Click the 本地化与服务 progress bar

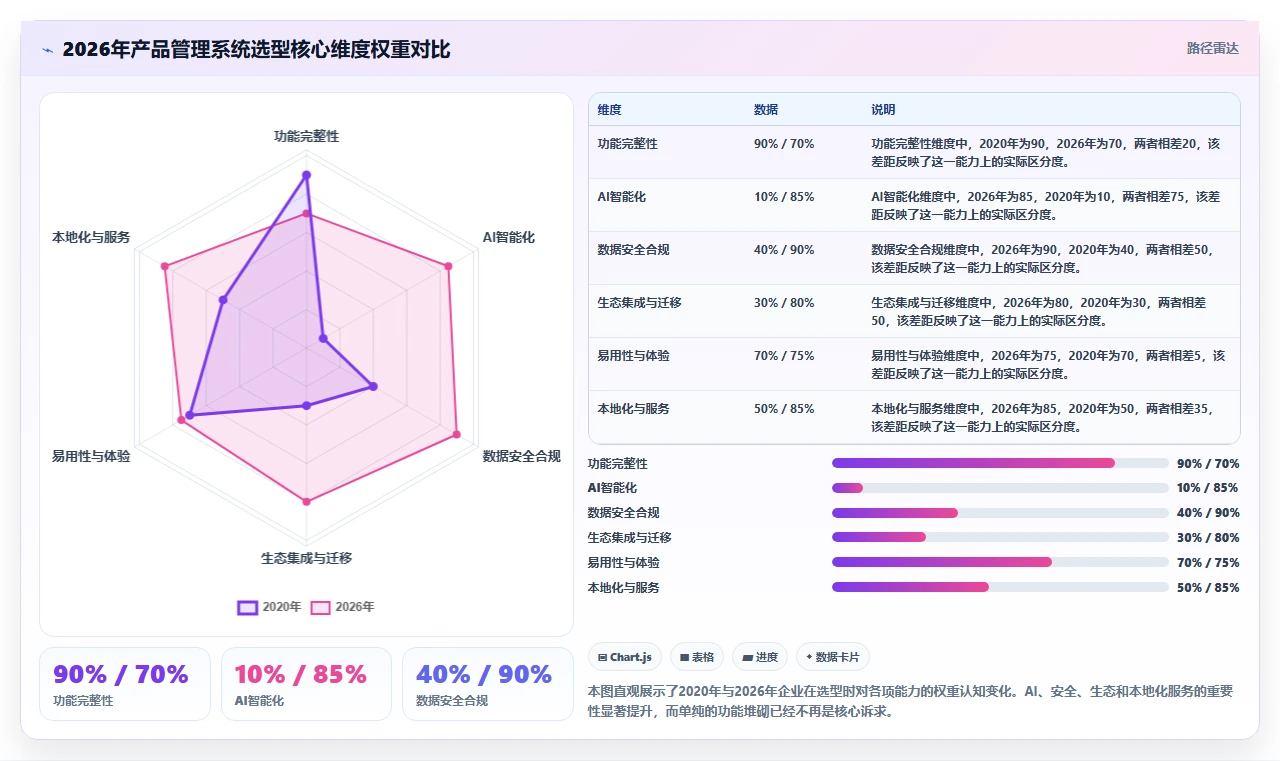coord(1000,588)
